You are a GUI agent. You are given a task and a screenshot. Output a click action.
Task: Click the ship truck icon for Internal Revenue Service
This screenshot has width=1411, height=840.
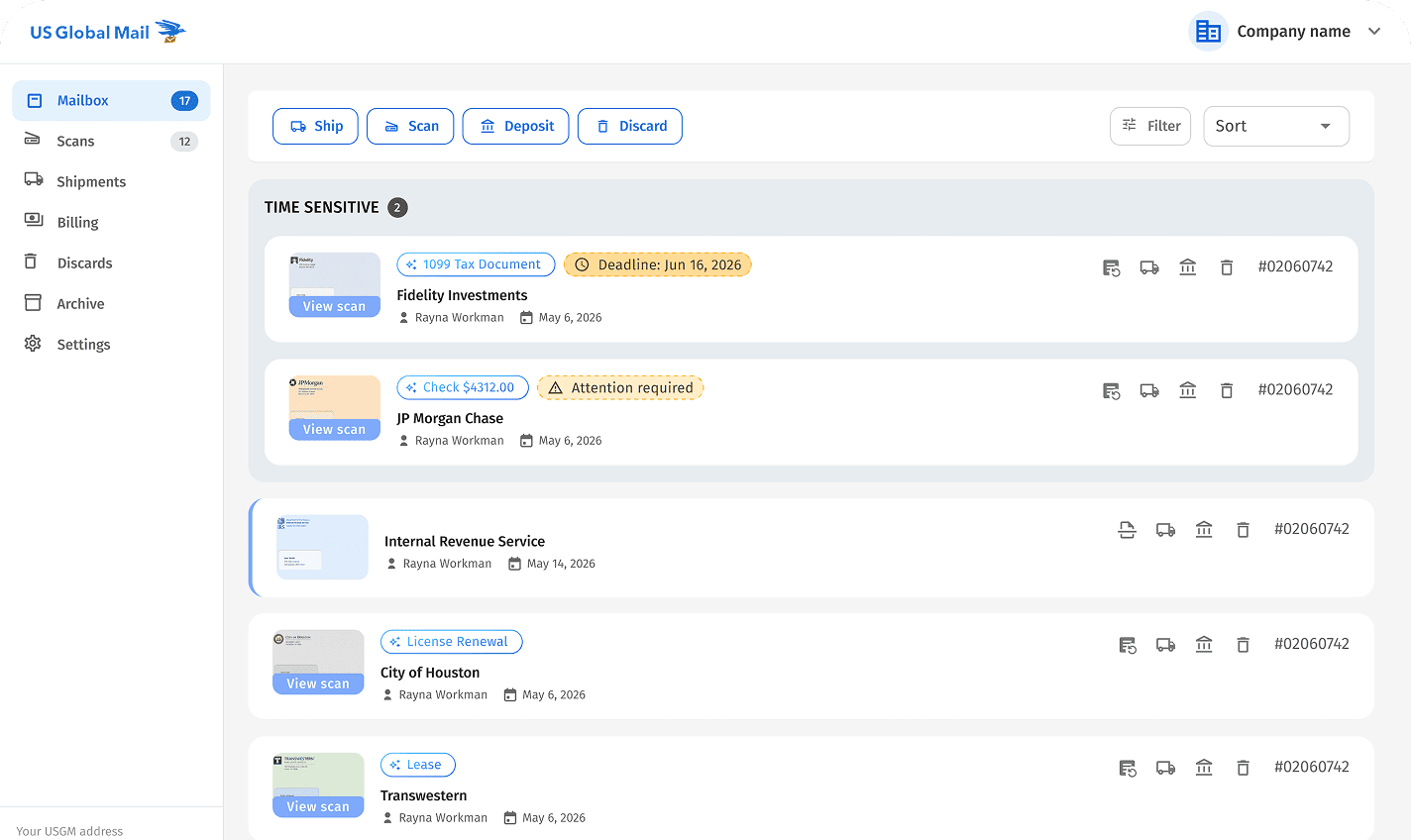point(1166,530)
